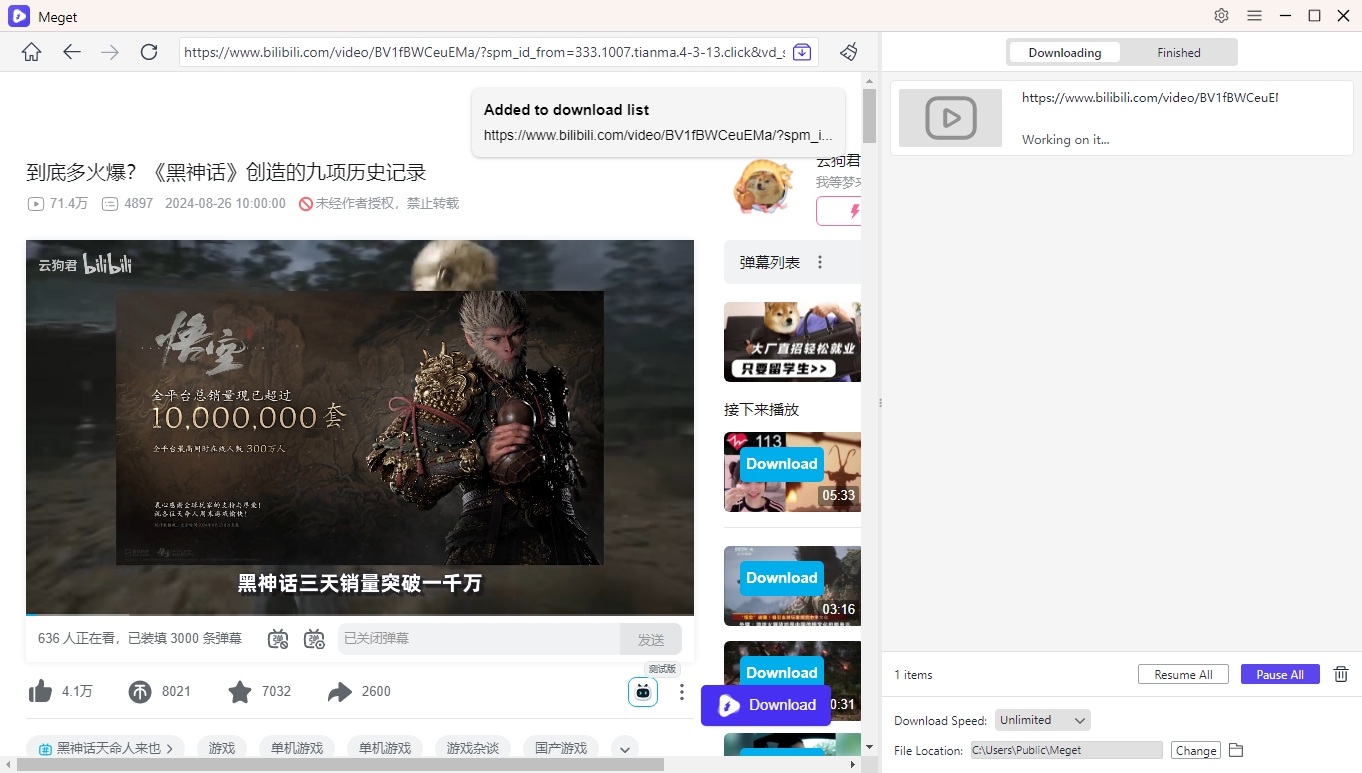Viewport: 1362px width, 773px height.
Task: Click danmaku input 已关闭弹幕
Action: [x=479, y=638]
